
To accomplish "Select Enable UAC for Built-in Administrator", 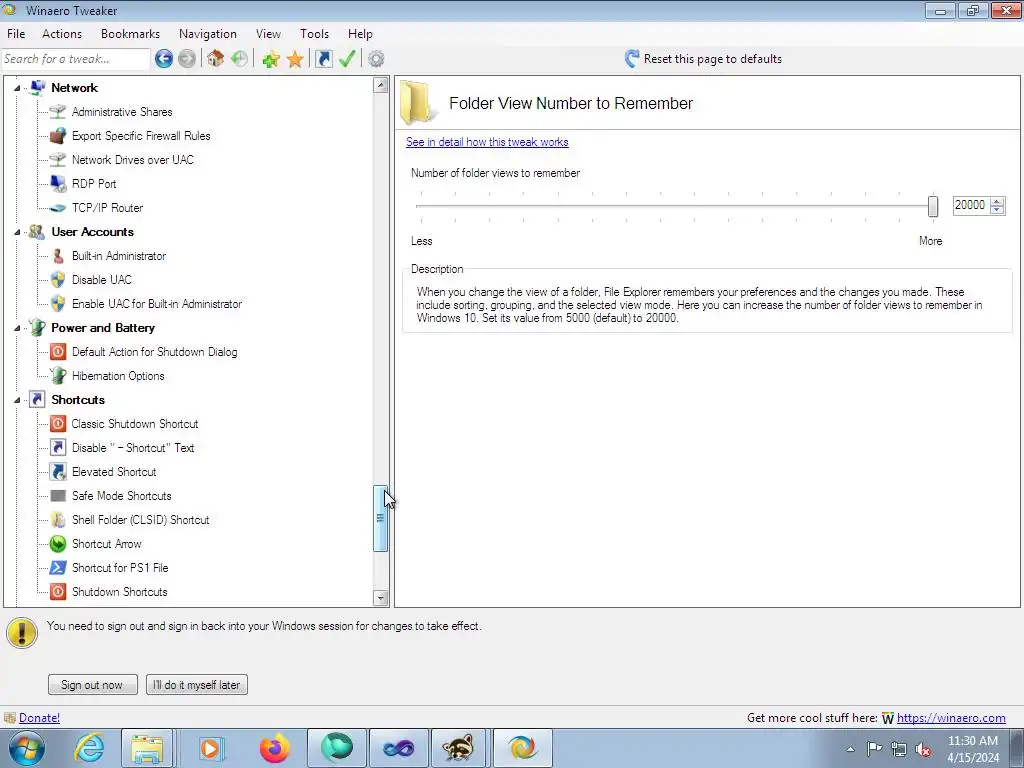I will [157, 304].
